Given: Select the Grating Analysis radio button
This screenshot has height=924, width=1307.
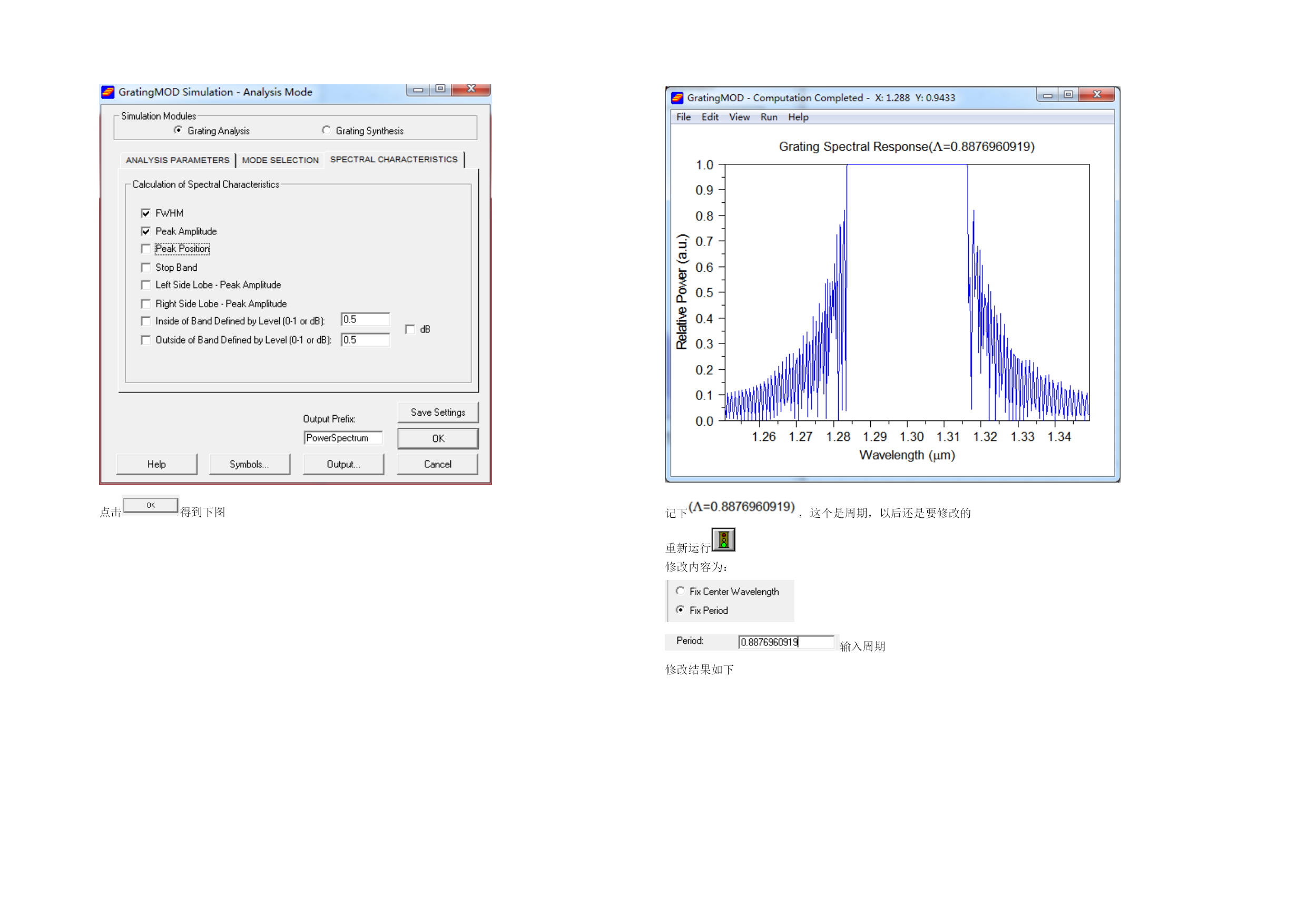Looking at the screenshot, I should pos(178,130).
